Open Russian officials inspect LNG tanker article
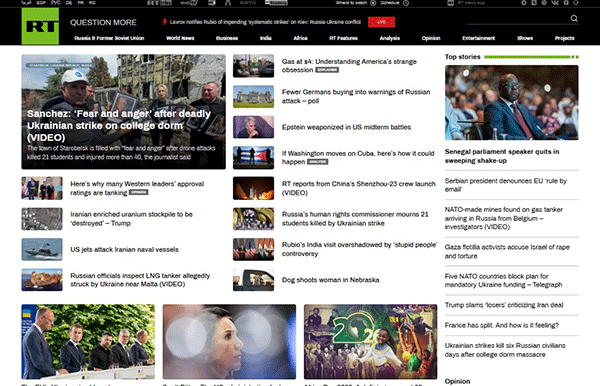 140,280
